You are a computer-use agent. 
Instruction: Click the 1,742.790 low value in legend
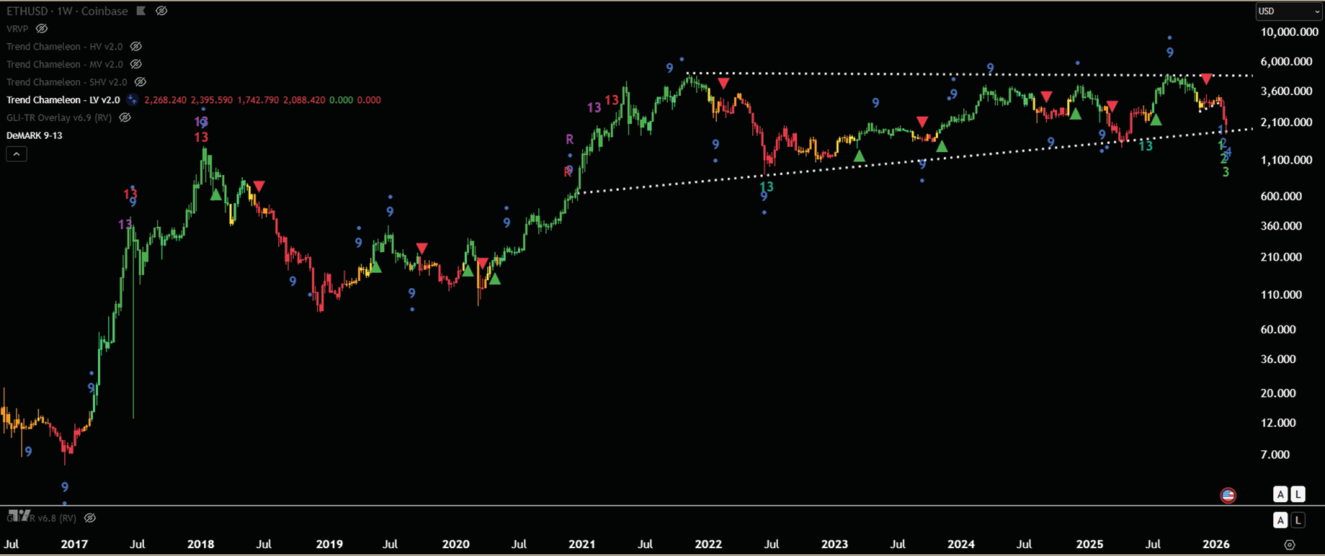click(257, 100)
